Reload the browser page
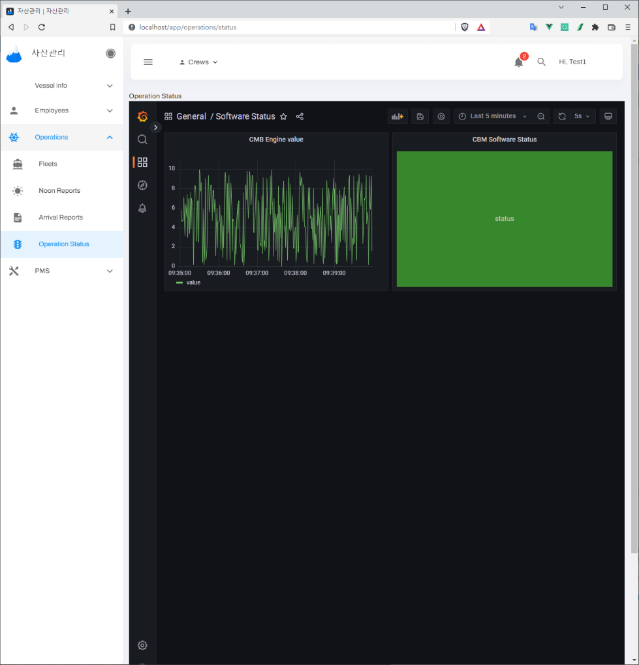 point(42,27)
